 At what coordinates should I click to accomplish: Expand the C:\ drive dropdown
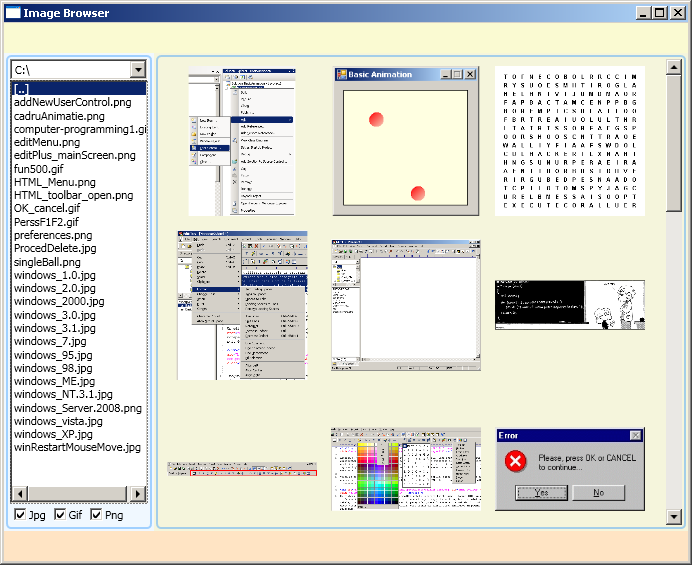tap(138, 69)
